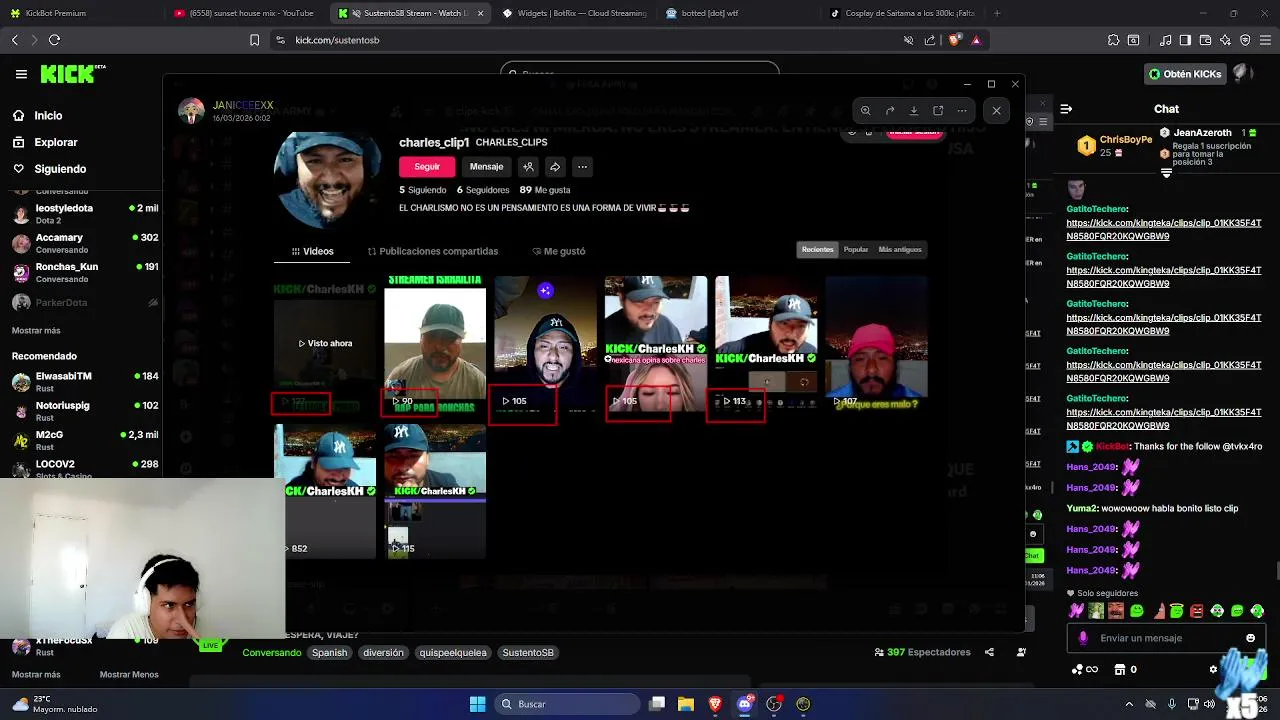Click the diversión stream tag
The width and height of the screenshot is (1280, 720).
pyautogui.click(x=383, y=653)
